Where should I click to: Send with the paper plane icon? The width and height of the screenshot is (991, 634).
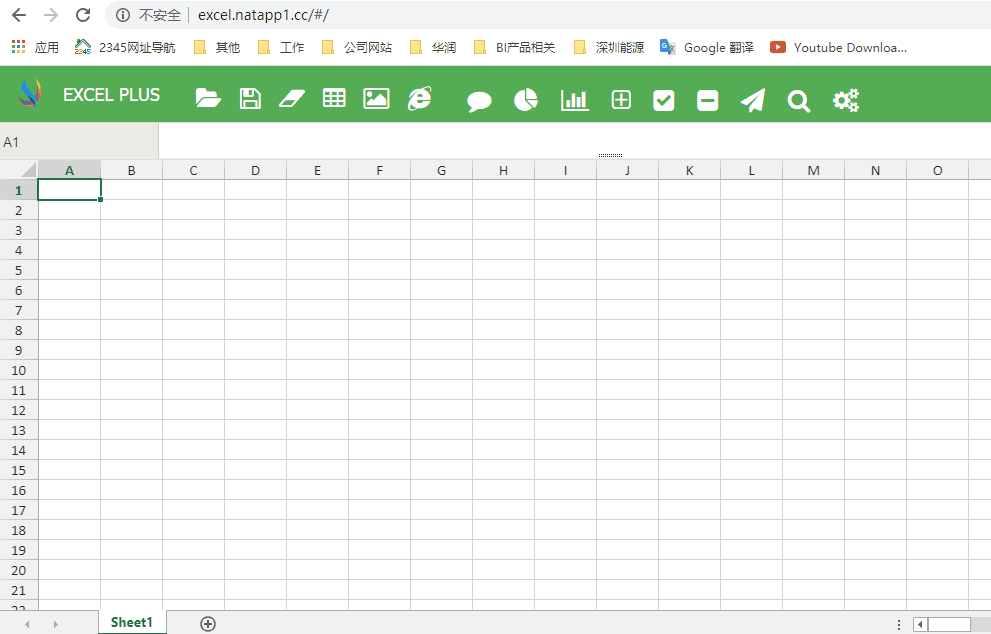point(753,100)
